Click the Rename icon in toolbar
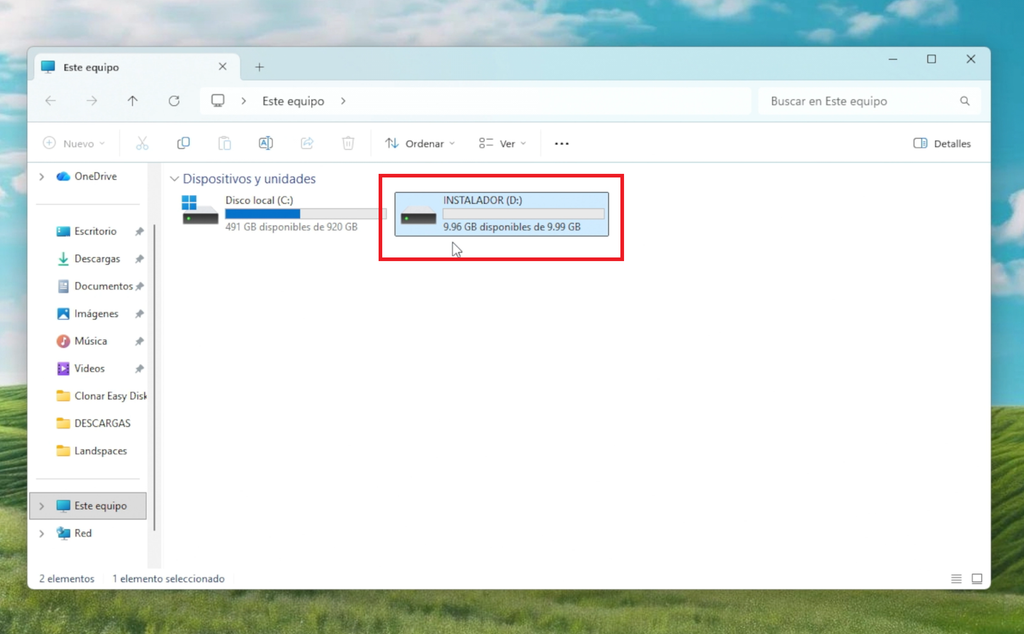The image size is (1024, 634). click(x=266, y=143)
